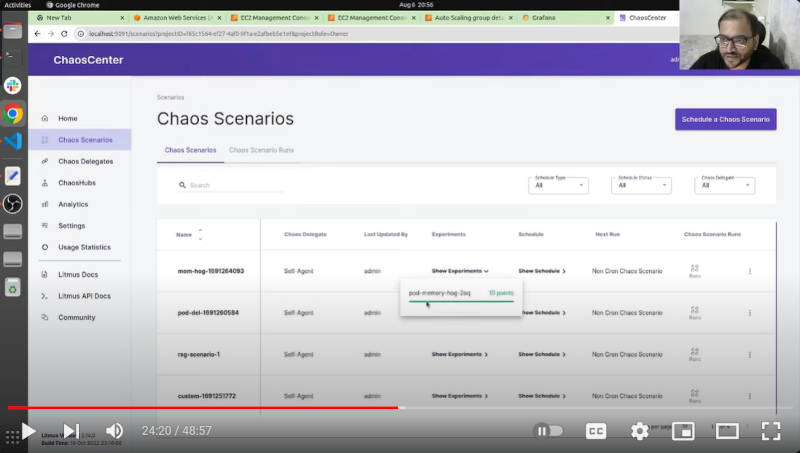
Task: Sort the table by Name arrows
Action: click(x=200, y=235)
